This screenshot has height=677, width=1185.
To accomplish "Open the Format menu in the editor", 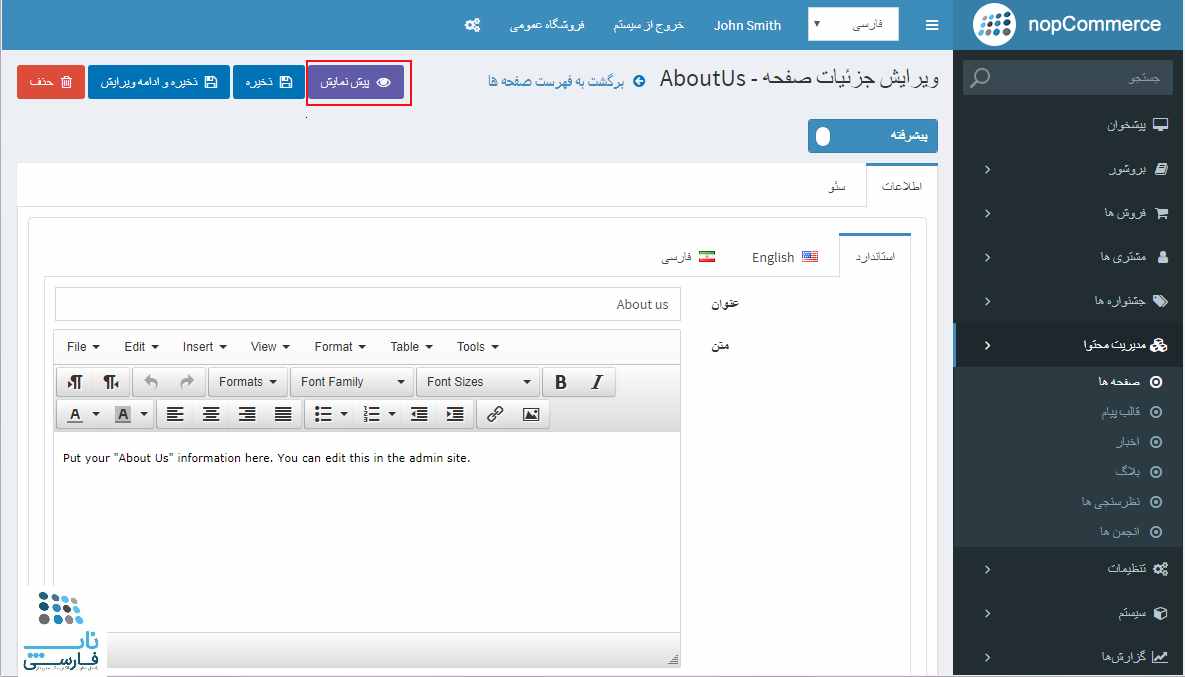I will [339, 347].
